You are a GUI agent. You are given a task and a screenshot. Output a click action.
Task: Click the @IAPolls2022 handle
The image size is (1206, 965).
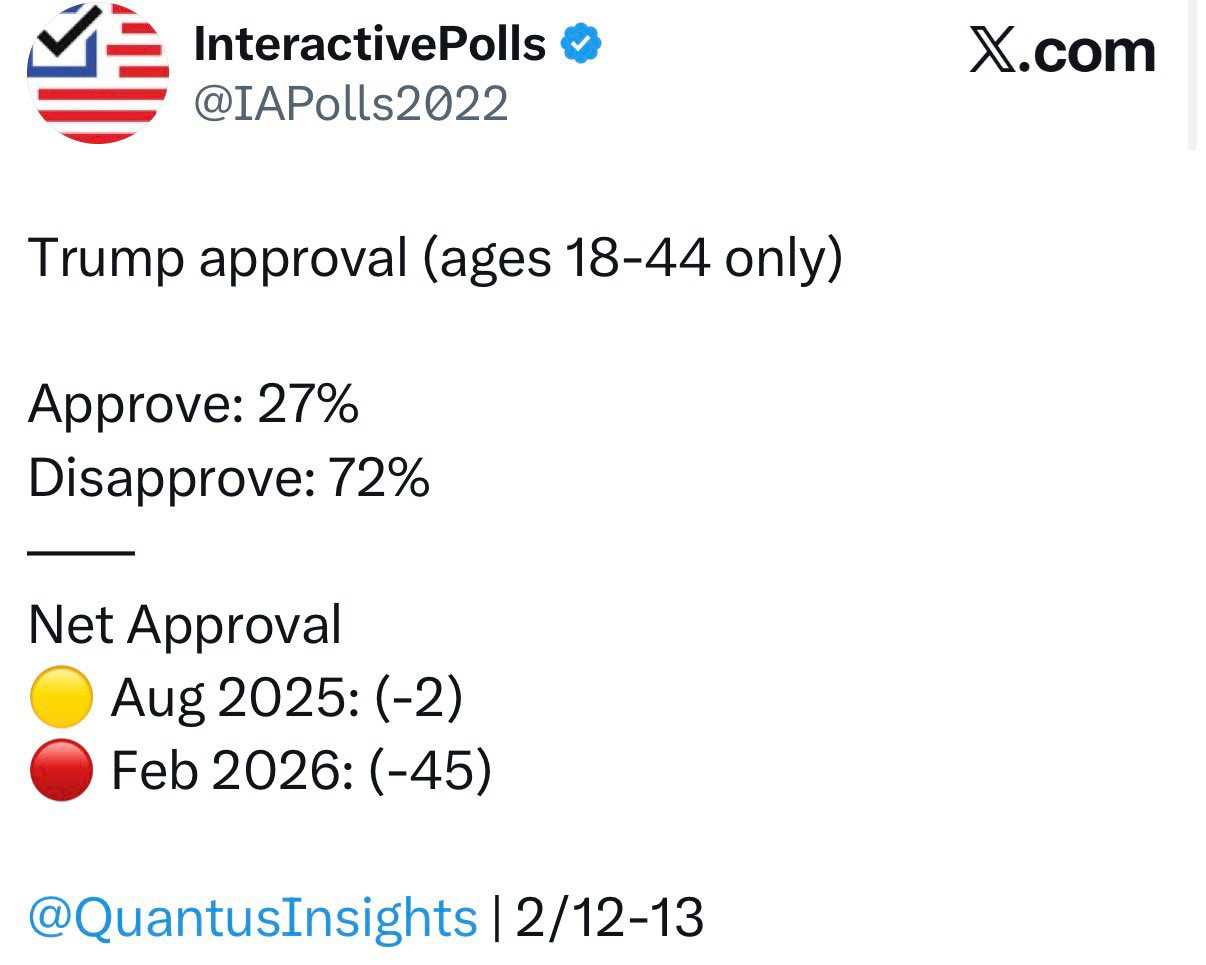[x=350, y=103]
